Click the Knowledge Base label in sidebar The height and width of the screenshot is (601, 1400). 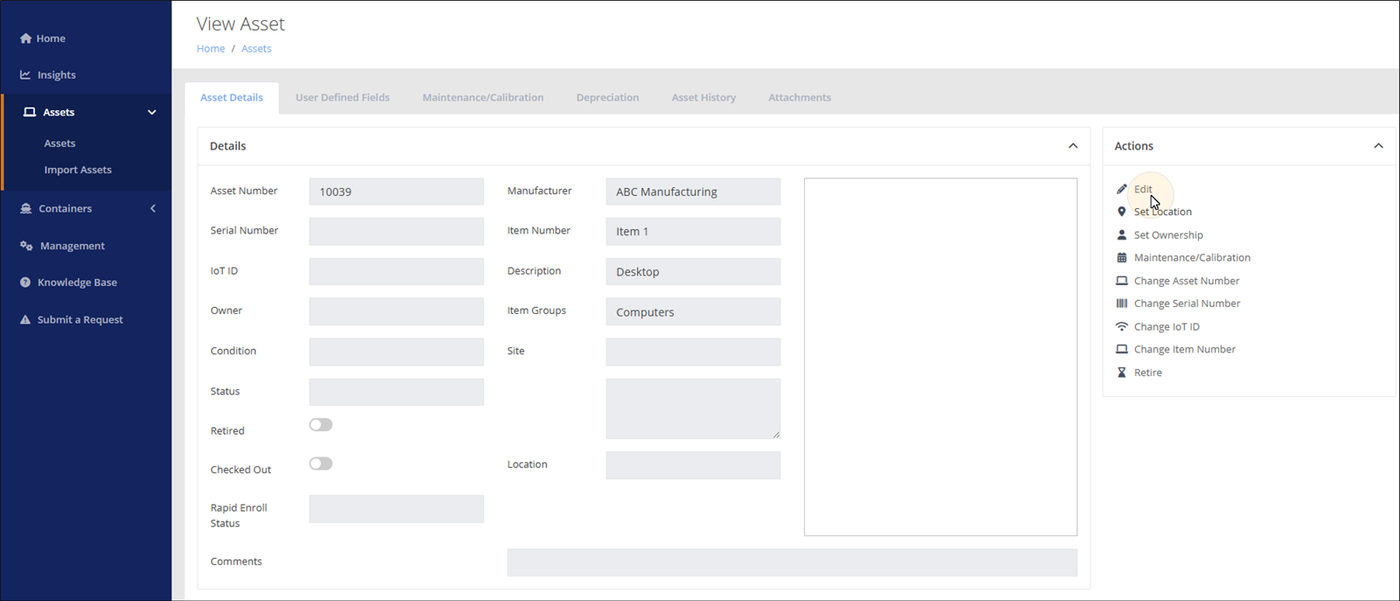point(78,283)
